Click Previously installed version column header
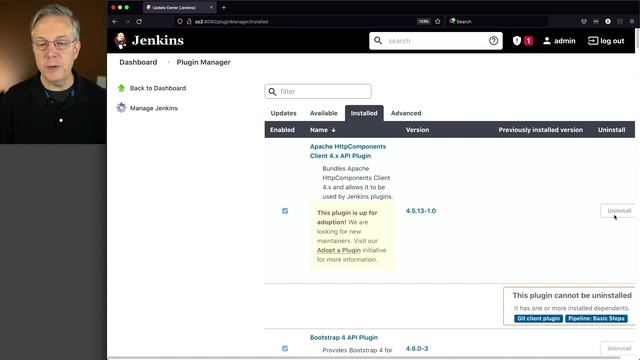This screenshot has width=640, height=360. click(x=540, y=130)
